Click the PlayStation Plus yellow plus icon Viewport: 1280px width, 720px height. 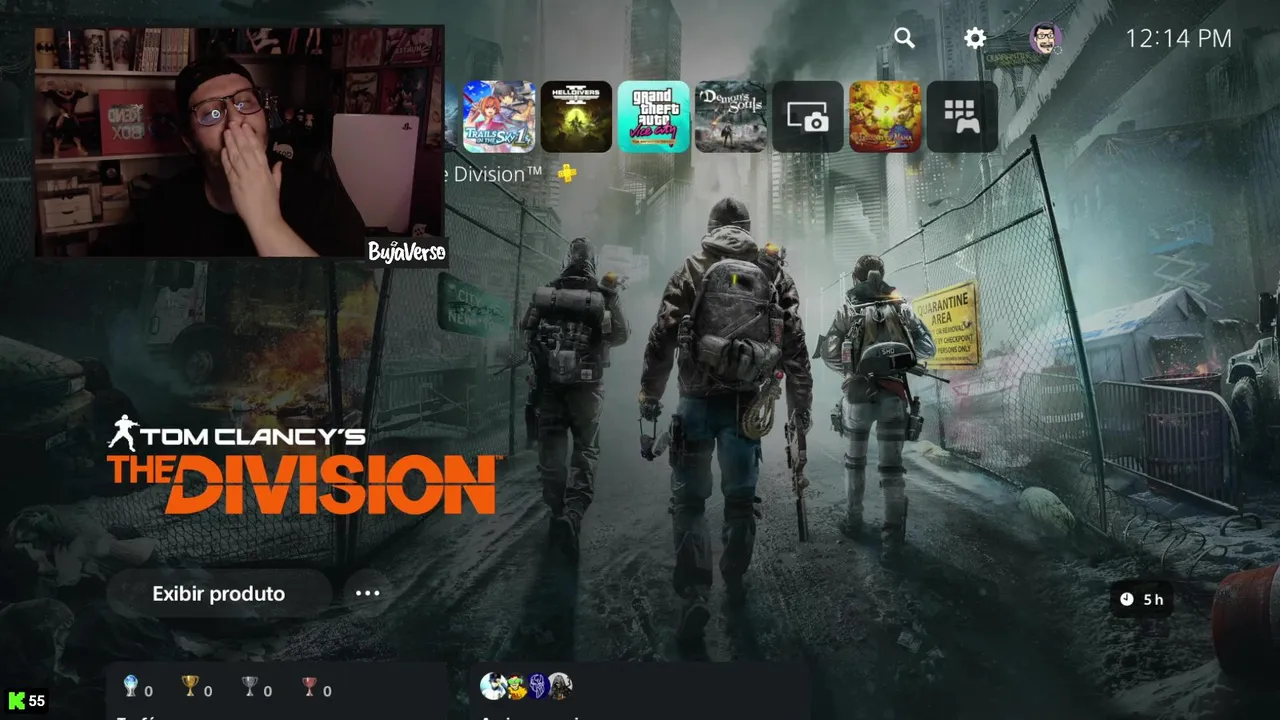tap(567, 174)
